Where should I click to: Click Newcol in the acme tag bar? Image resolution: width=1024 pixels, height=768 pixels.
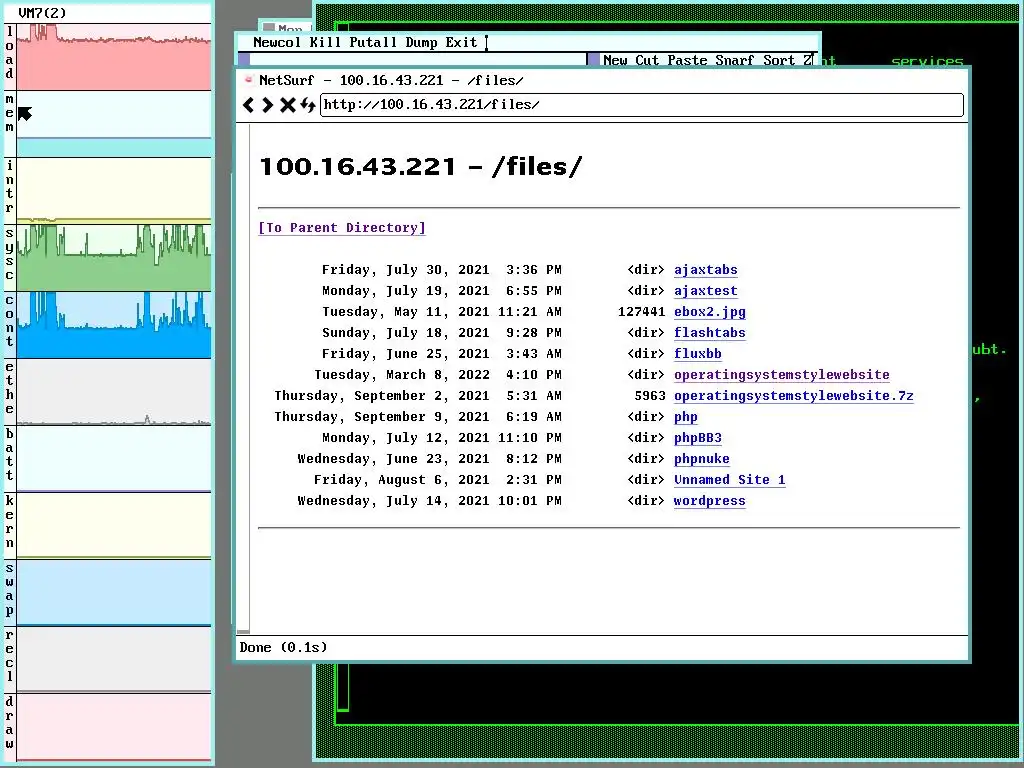coord(277,42)
